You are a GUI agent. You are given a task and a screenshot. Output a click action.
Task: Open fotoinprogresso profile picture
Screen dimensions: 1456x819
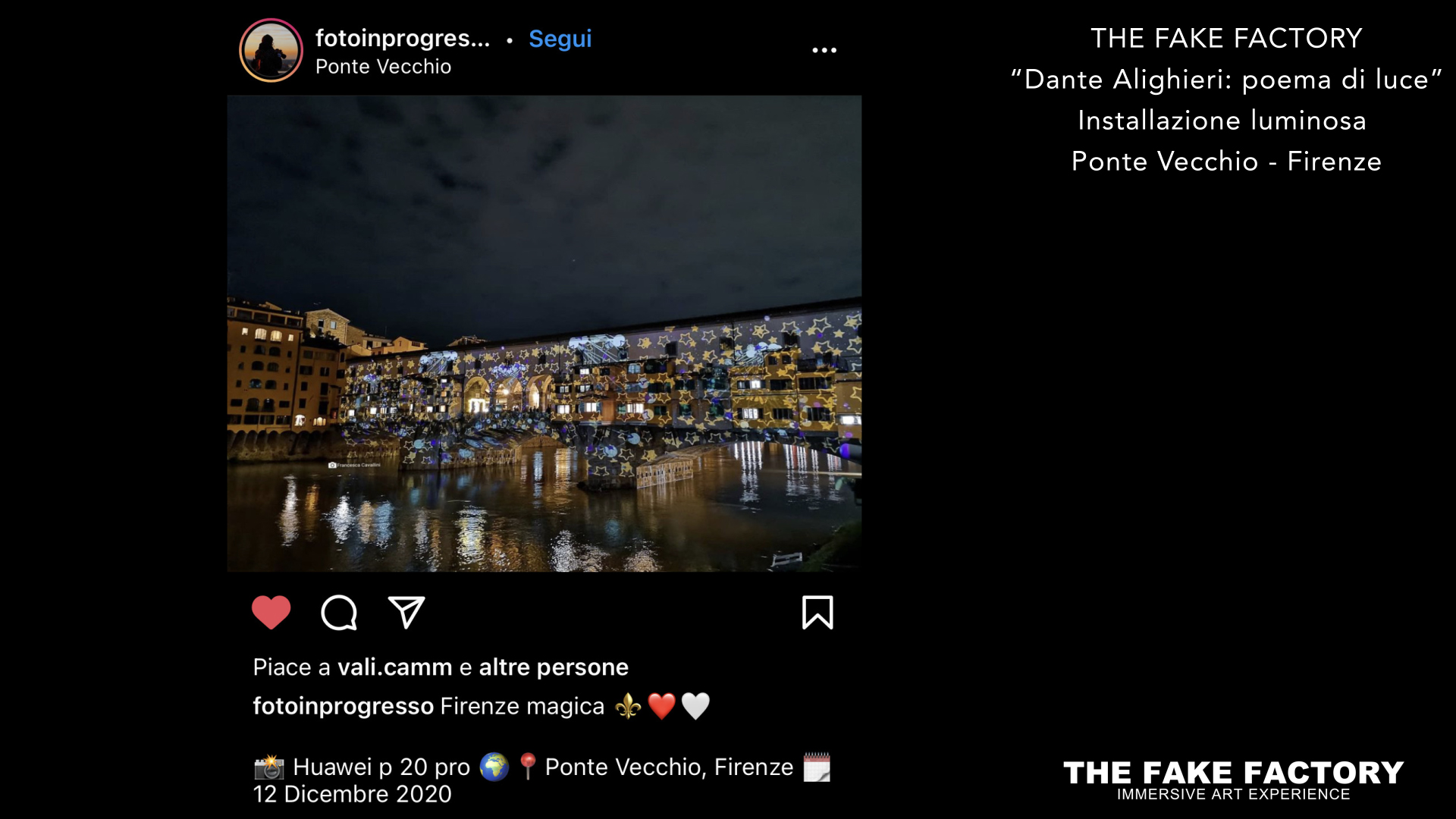pyautogui.click(x=271, y=50)
